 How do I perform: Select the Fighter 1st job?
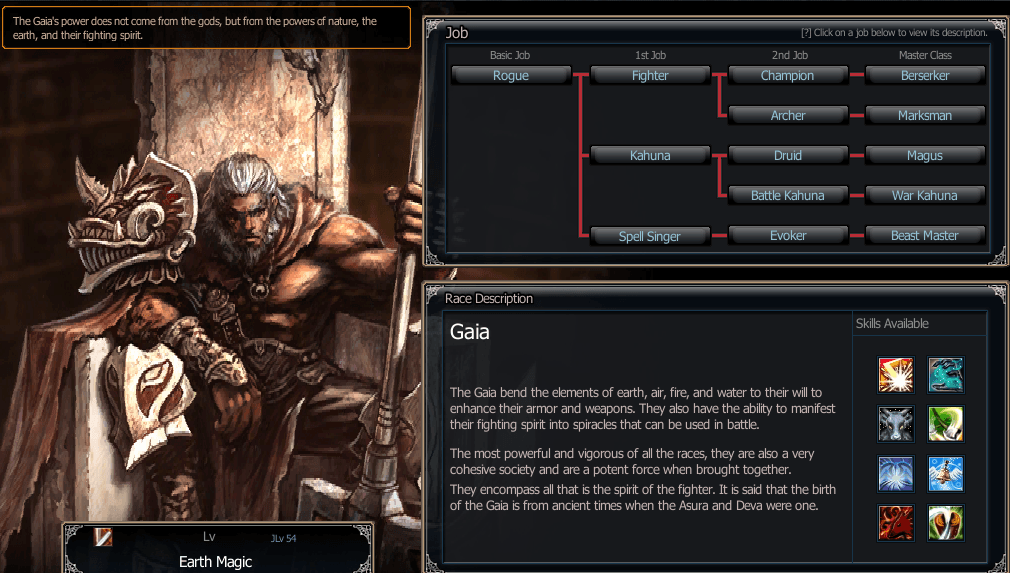click(x=650, y=75)
